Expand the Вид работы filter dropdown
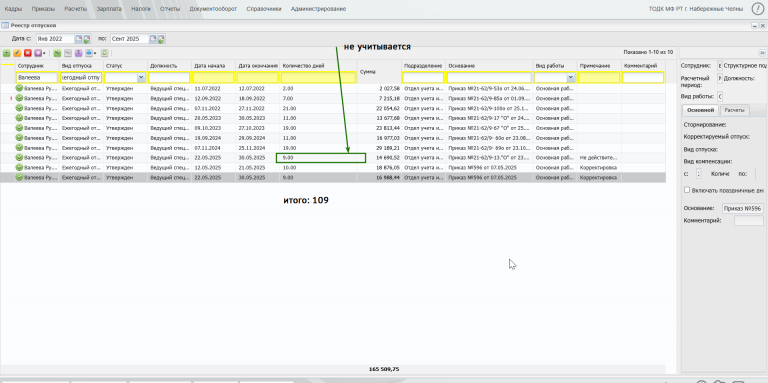768x383 pixels. point(571,77)
